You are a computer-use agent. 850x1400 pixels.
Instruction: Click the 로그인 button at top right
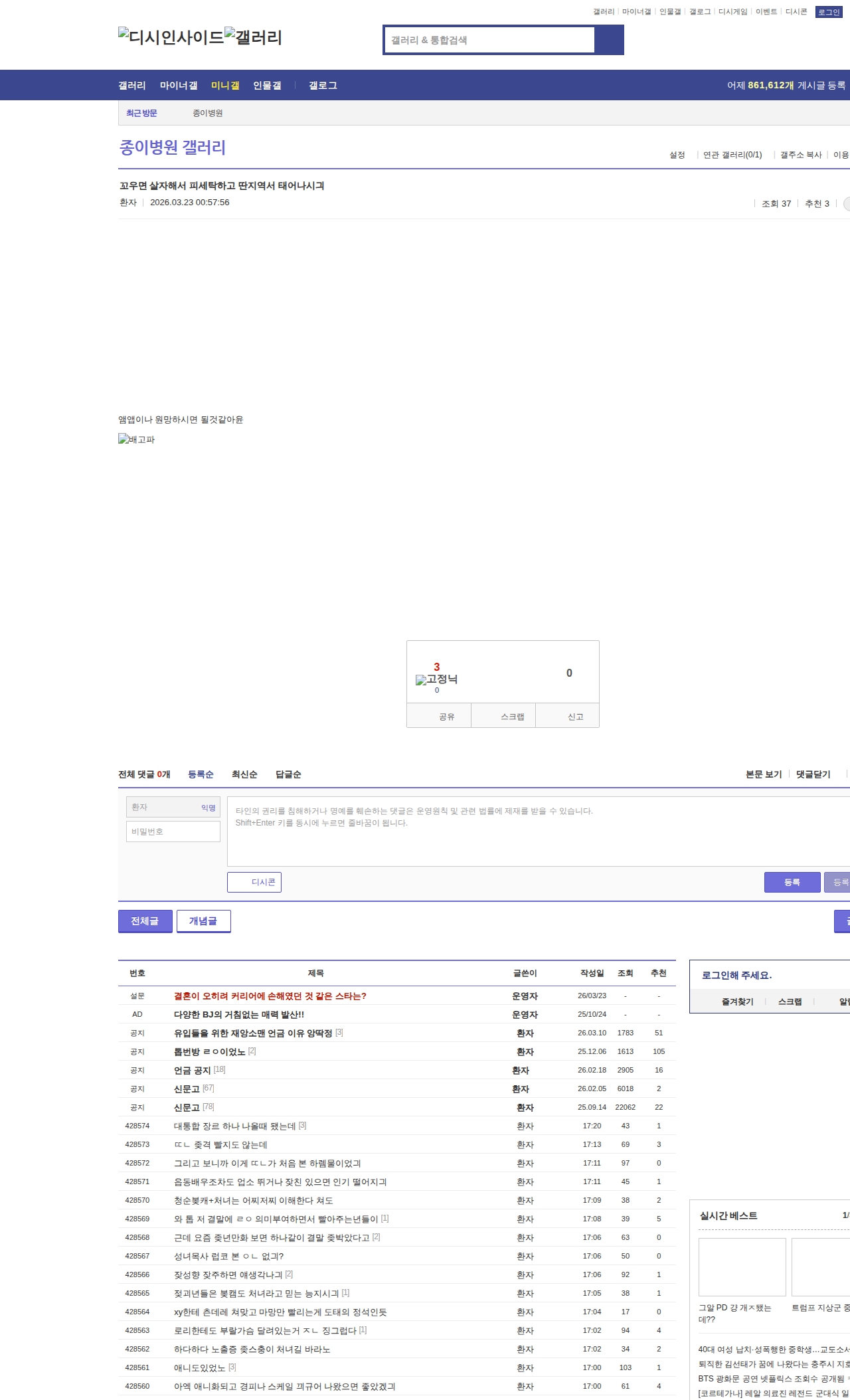(828, 12)
